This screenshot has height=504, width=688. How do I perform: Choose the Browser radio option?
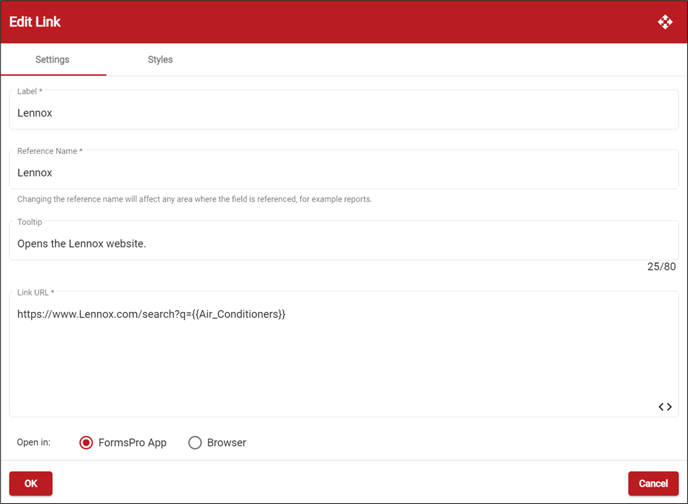[195, 443]
